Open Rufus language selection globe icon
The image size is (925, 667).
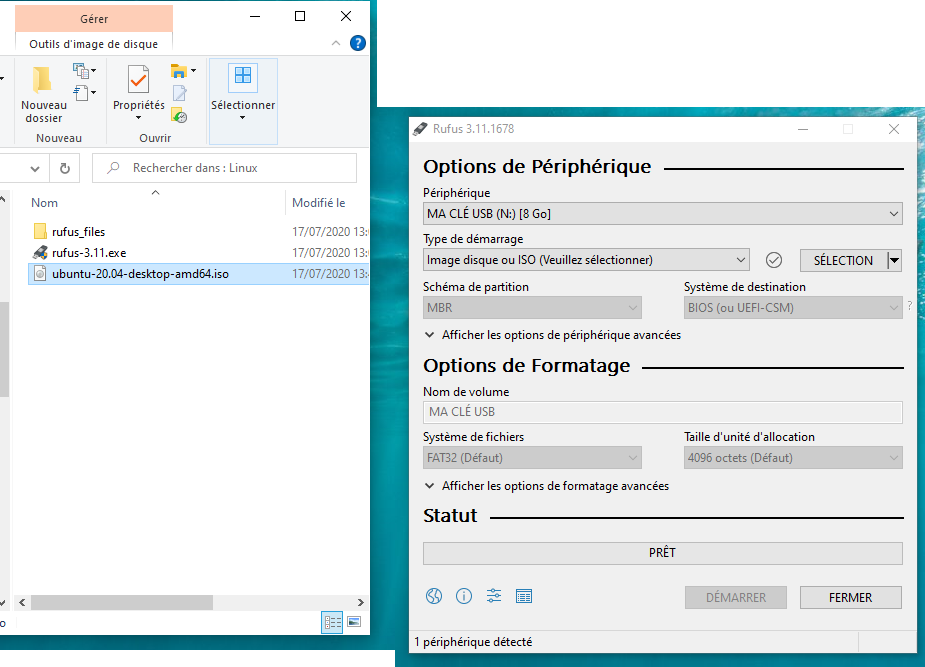[434, 596]
